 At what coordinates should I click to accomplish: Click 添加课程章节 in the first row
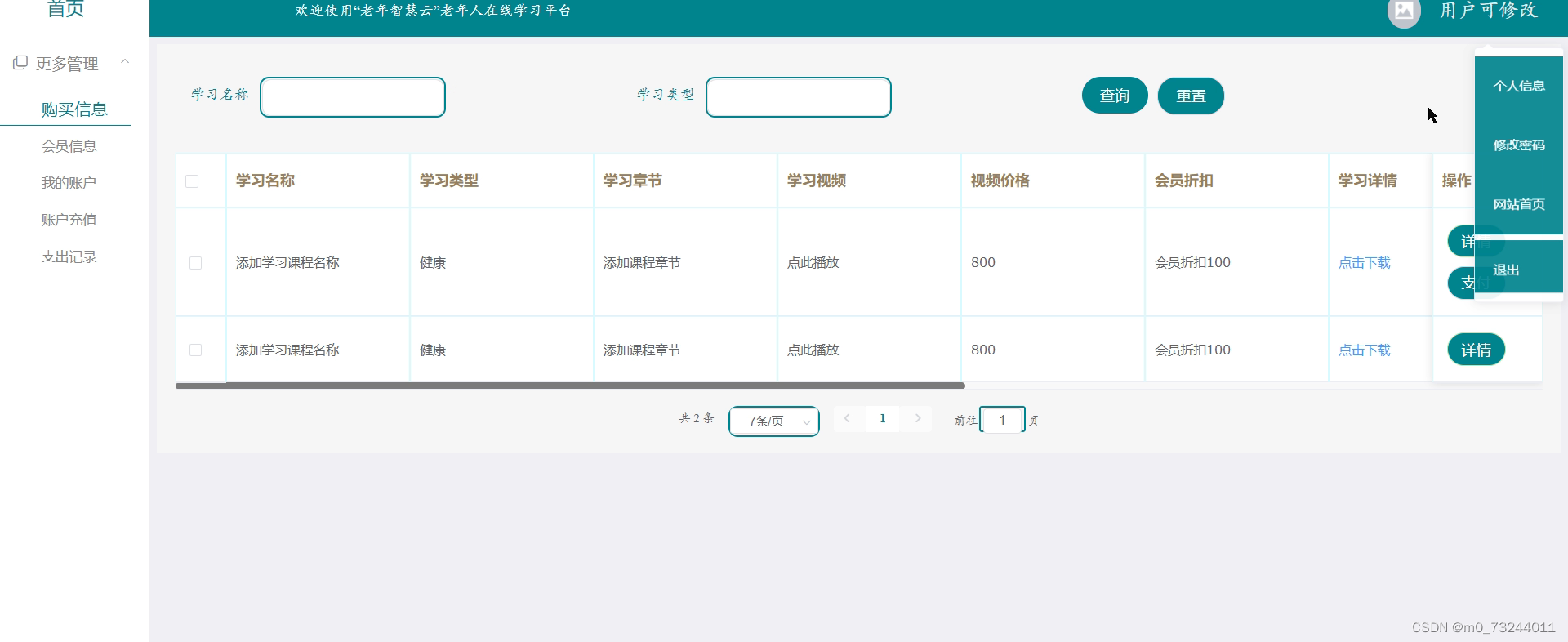click(642, 263)
